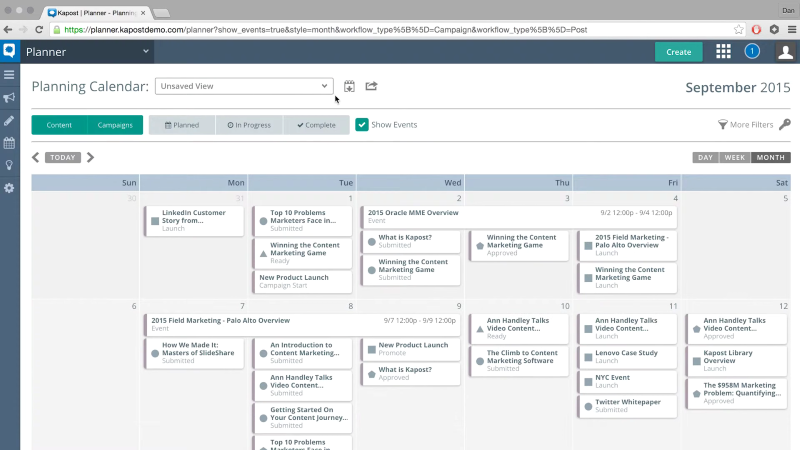Click the secure padlock icon in address bar

57,30
